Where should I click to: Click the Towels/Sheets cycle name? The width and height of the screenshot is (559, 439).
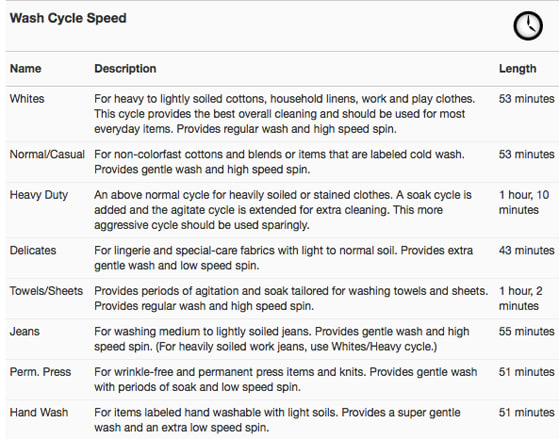46,291
